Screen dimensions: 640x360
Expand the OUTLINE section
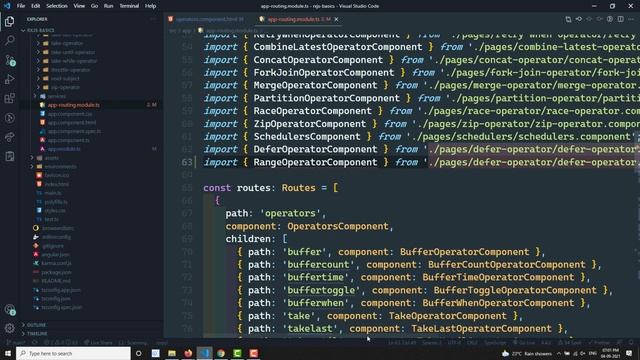[x=36, y=325]
